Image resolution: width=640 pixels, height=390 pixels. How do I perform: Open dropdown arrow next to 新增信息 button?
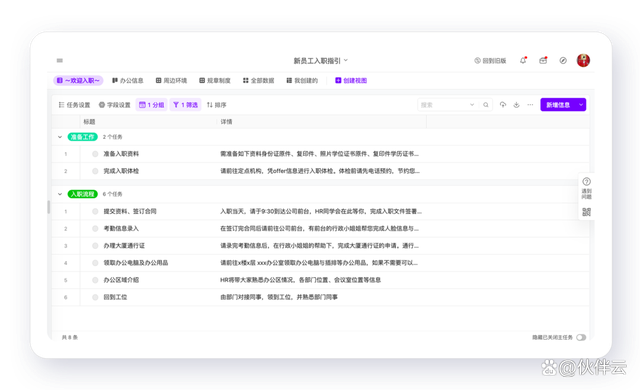(581, 105)
